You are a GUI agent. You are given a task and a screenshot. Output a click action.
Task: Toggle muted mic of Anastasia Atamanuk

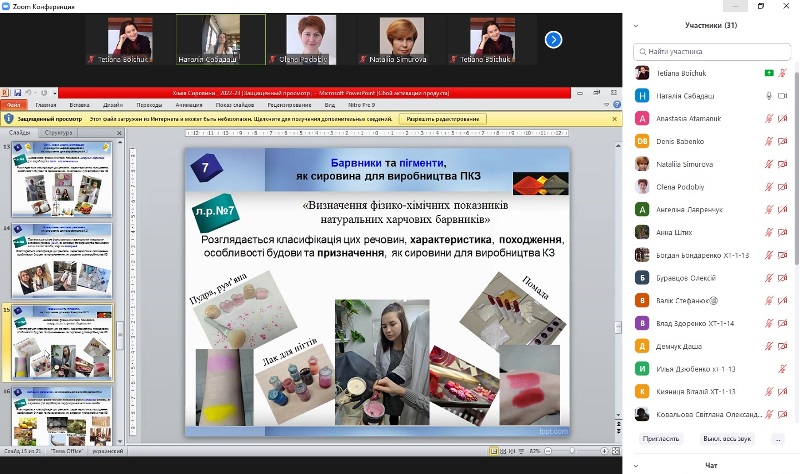pos(769,118)
